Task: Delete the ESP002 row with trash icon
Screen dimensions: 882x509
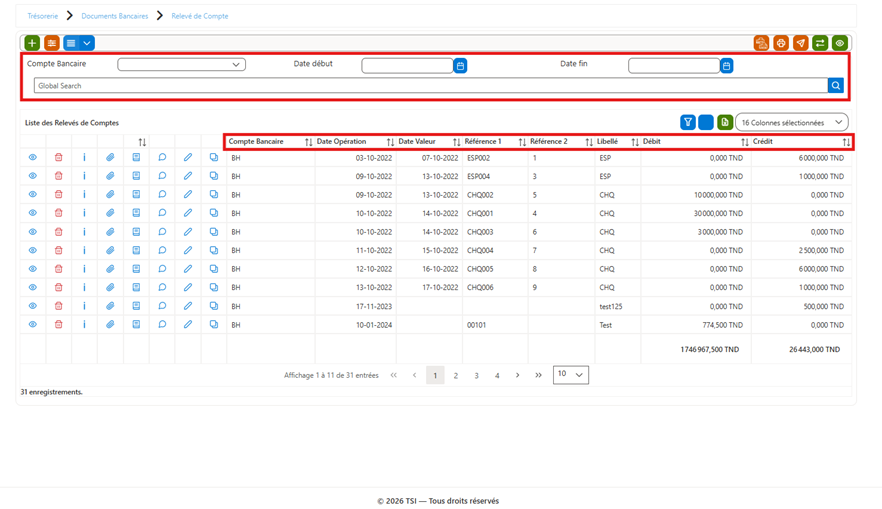Action: [x=58, y=157]
